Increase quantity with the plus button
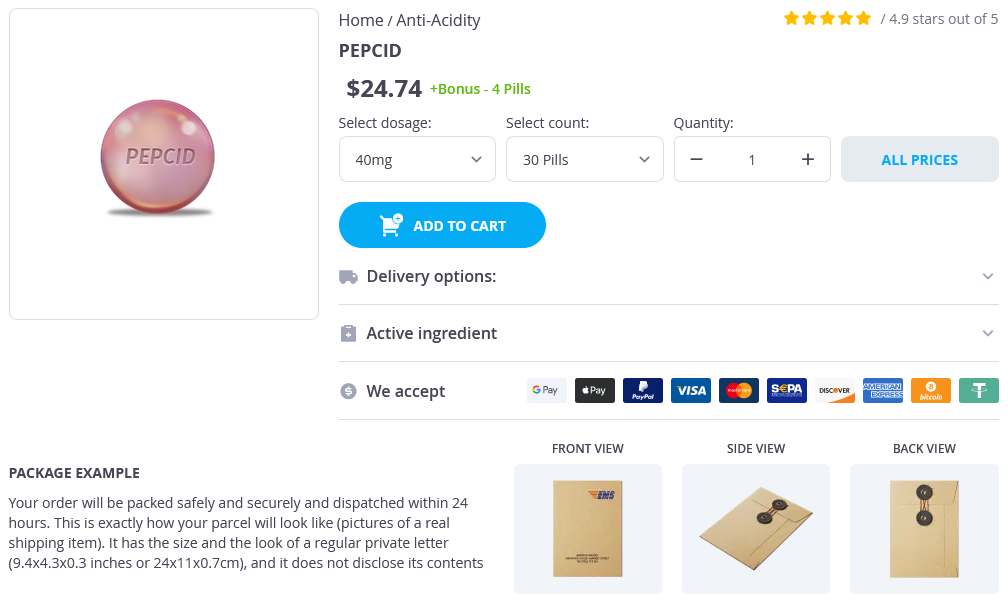 click(808, 160)
